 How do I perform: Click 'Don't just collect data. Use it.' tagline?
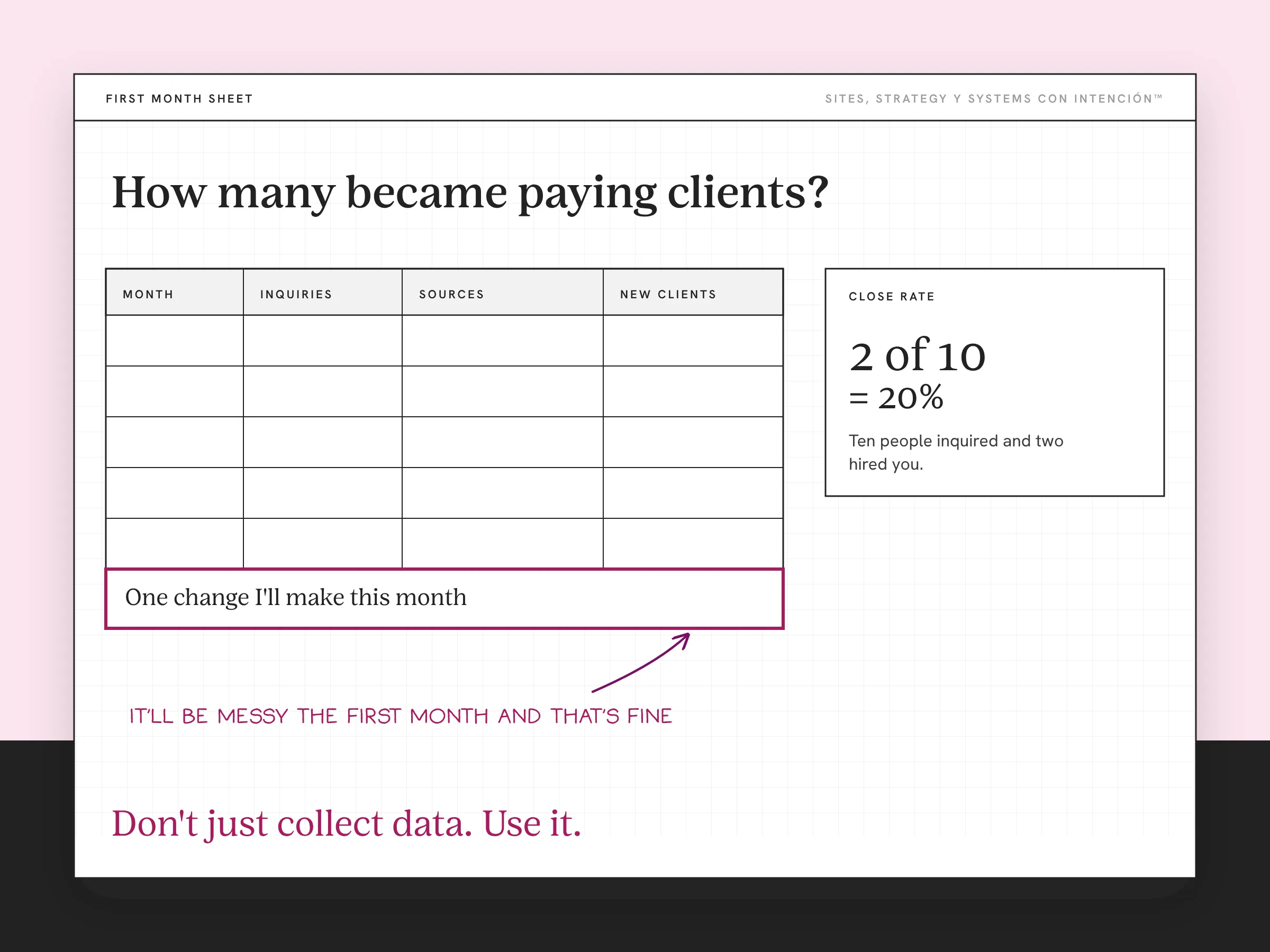click(346, 824)
